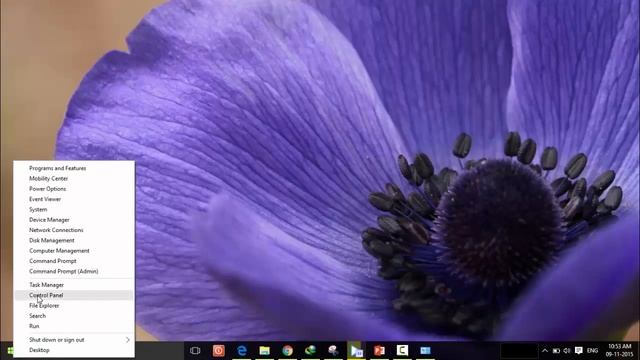Open Disk Management
This screenshot has width=640, height=360.
point(74,240)
